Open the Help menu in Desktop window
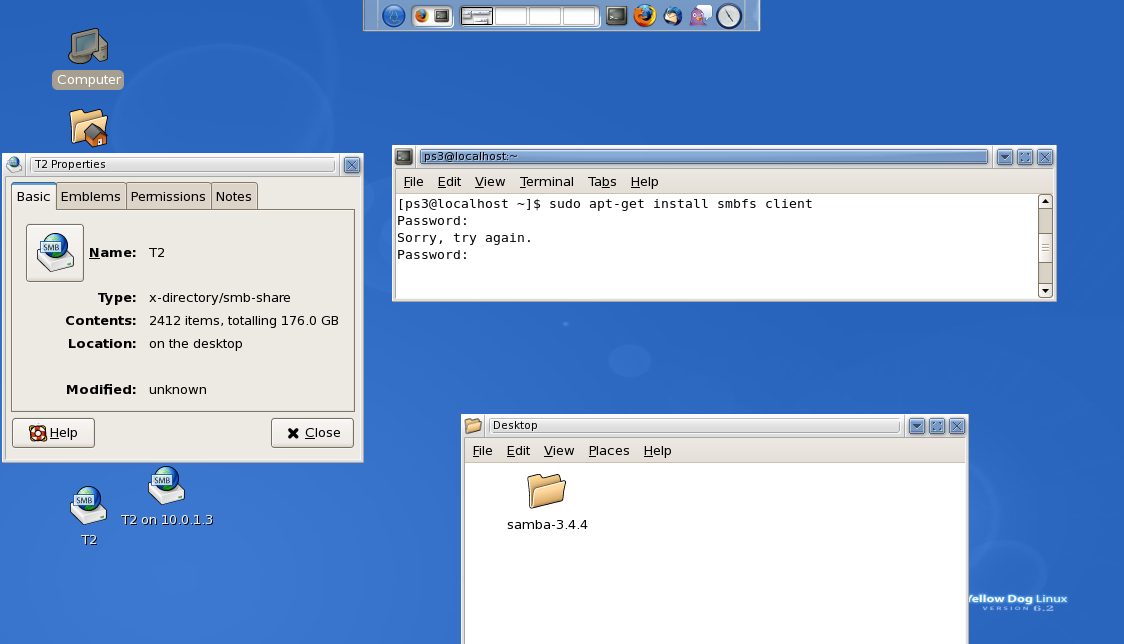 tap(657, 450)
